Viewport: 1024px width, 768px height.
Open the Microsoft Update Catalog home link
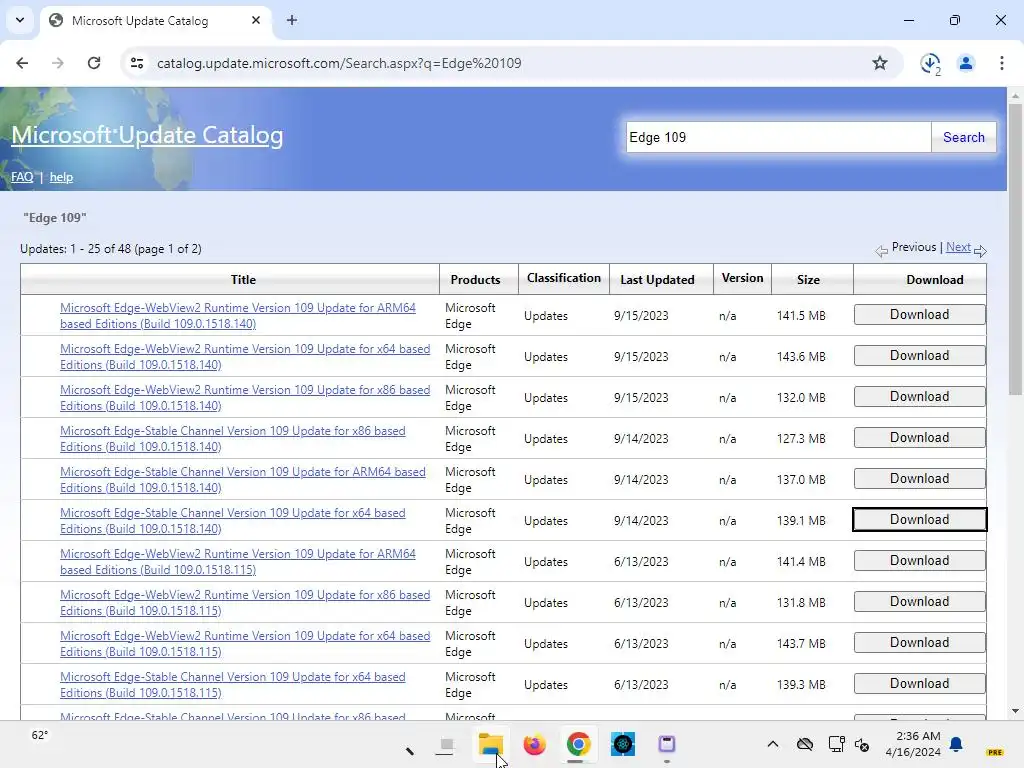point(147,135)
